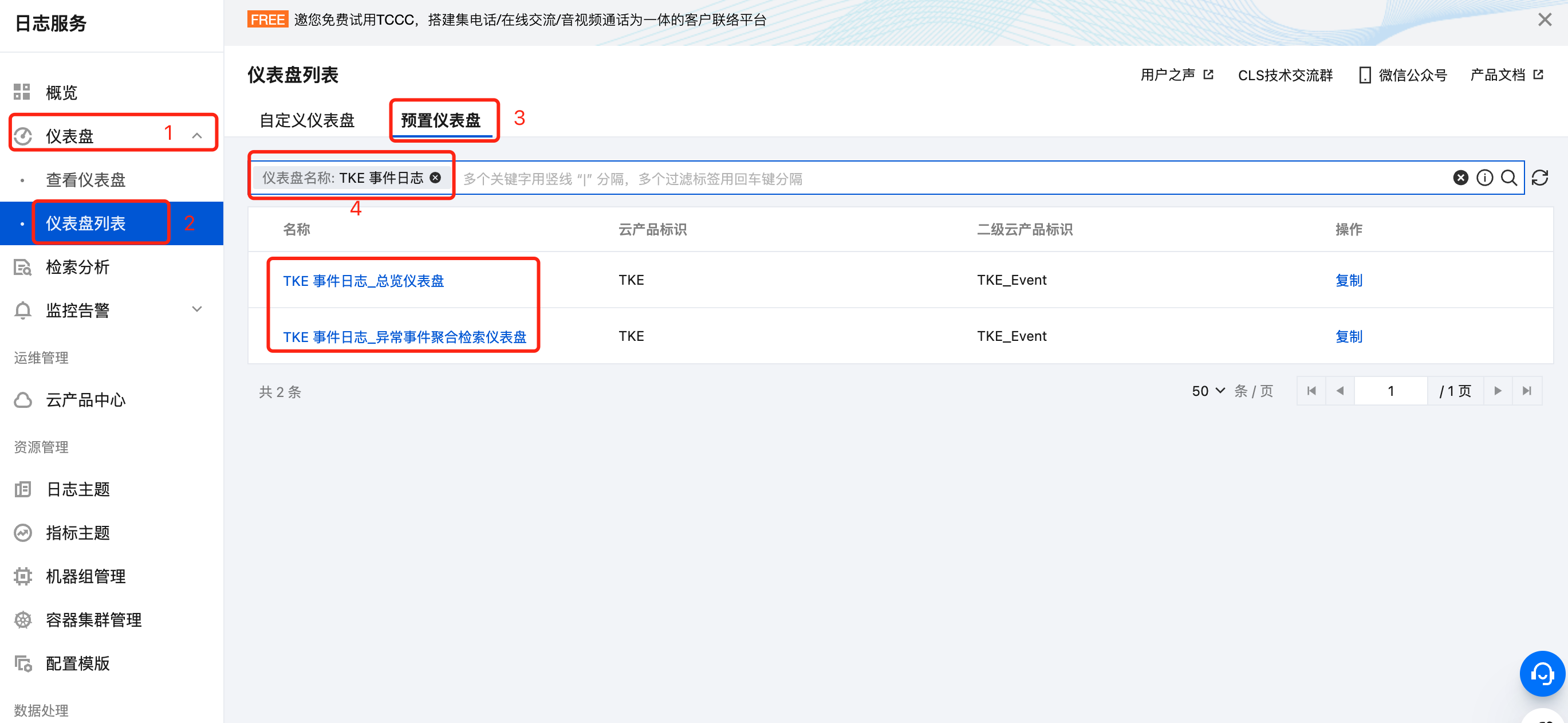The image size is (1568, 723).
Task: Open the 50 条/页 page size dropdown
Action: (1208, 391)
